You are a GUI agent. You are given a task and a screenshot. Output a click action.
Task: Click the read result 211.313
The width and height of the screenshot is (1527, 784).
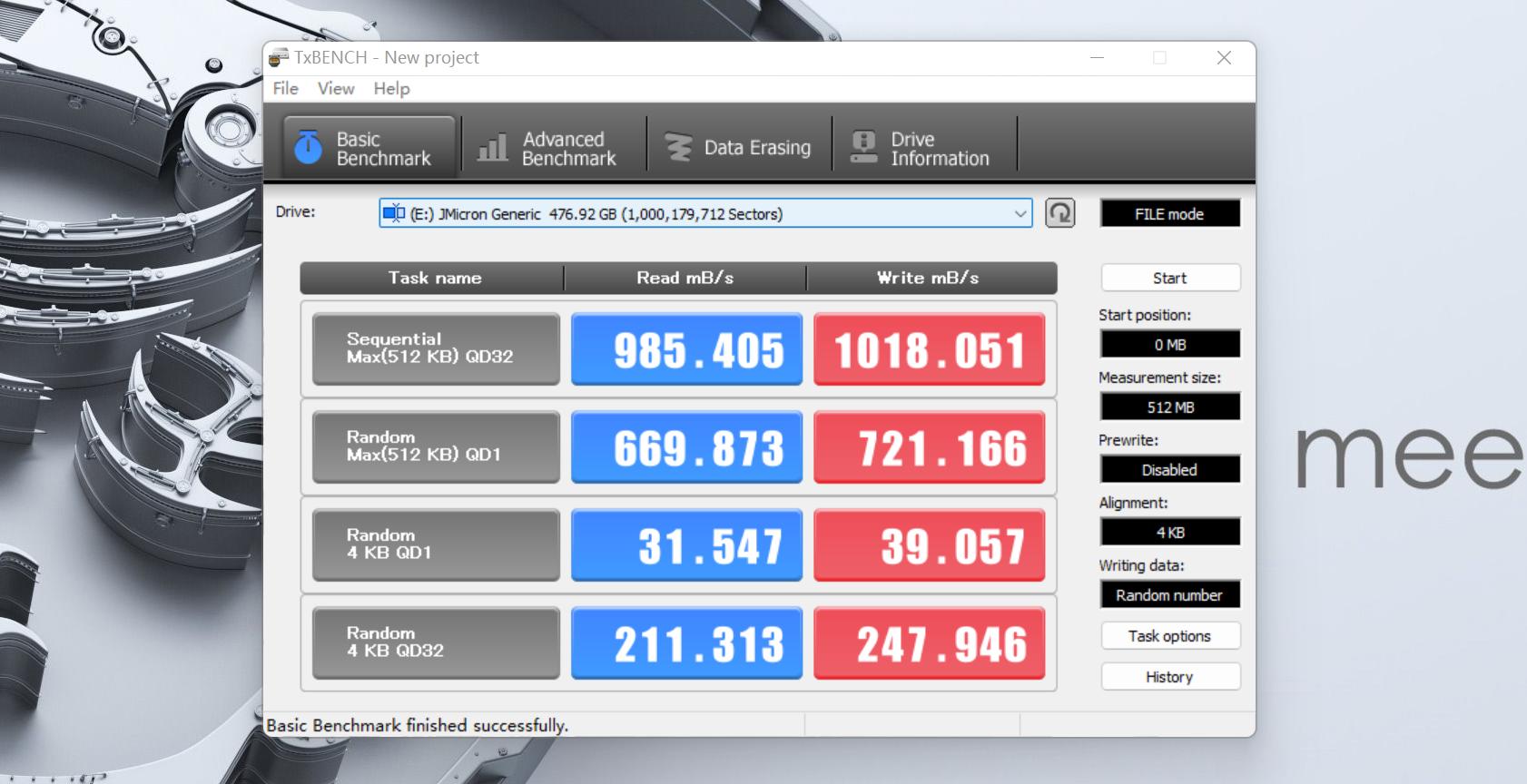point(686,643)
